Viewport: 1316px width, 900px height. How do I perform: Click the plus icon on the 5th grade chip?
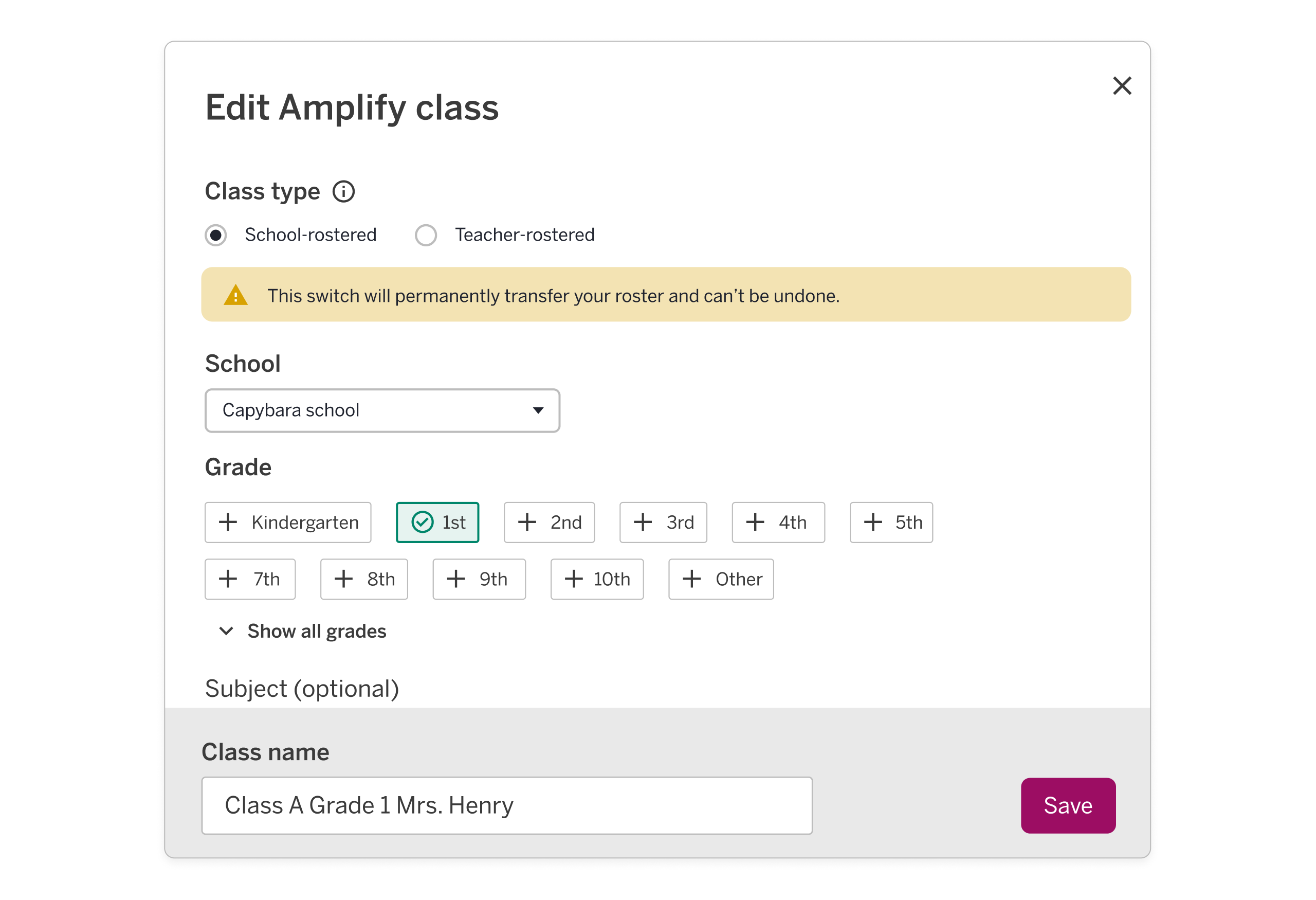[x=872, y=522]
